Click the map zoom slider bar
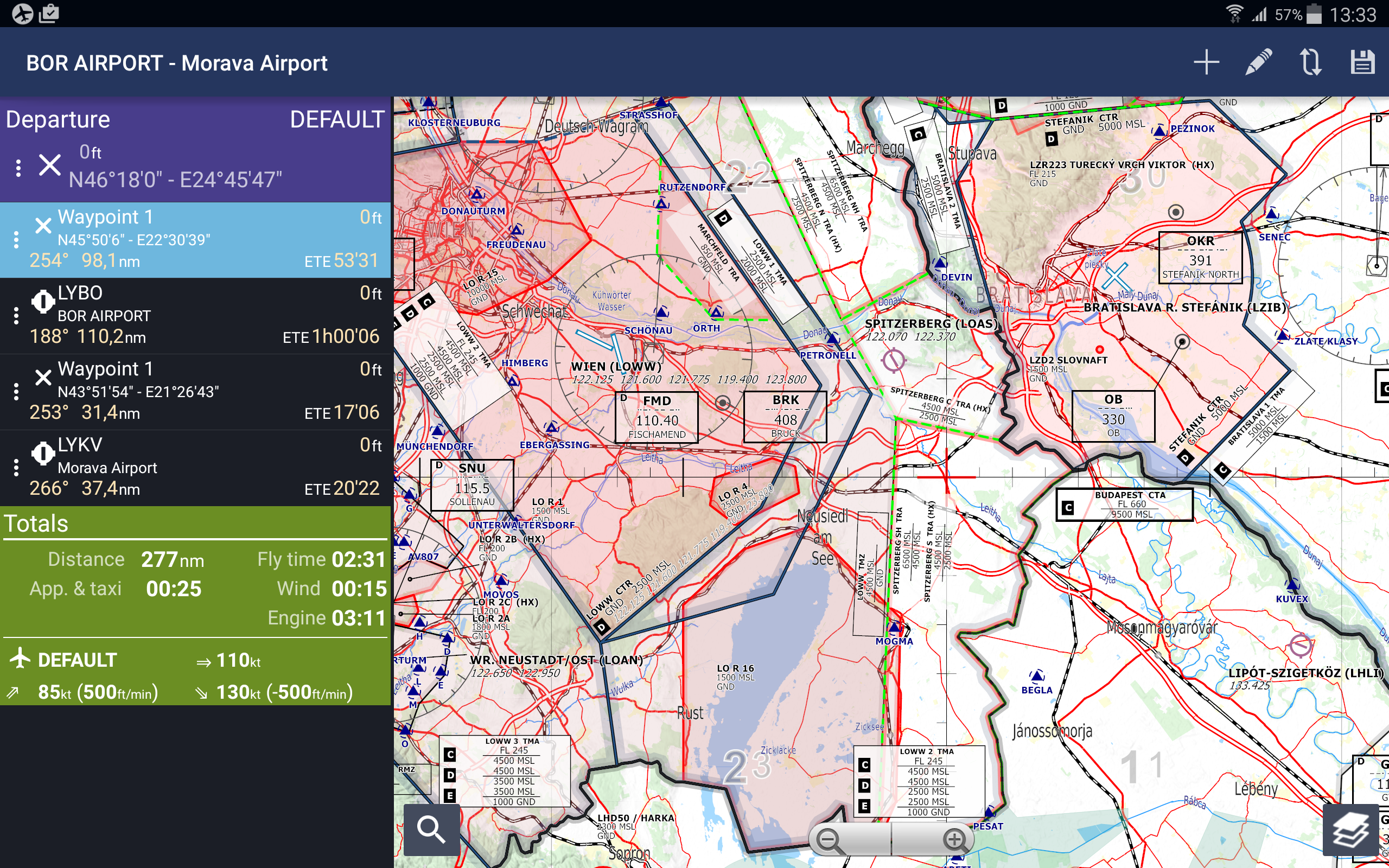This screenshot has height=868, width=1389. coord(891,840)
